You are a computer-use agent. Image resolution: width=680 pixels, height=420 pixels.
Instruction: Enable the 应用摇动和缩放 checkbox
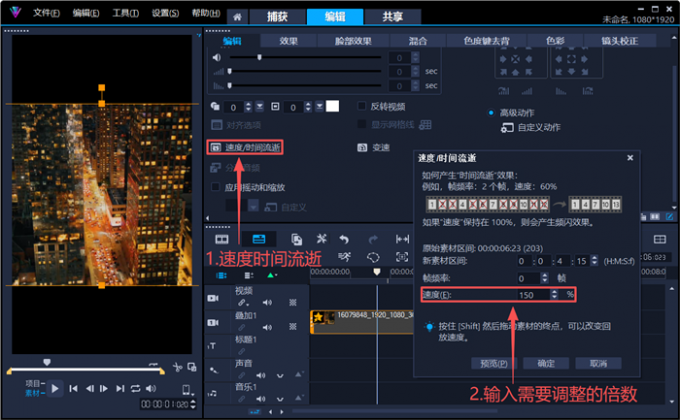[x=215, y=187]
